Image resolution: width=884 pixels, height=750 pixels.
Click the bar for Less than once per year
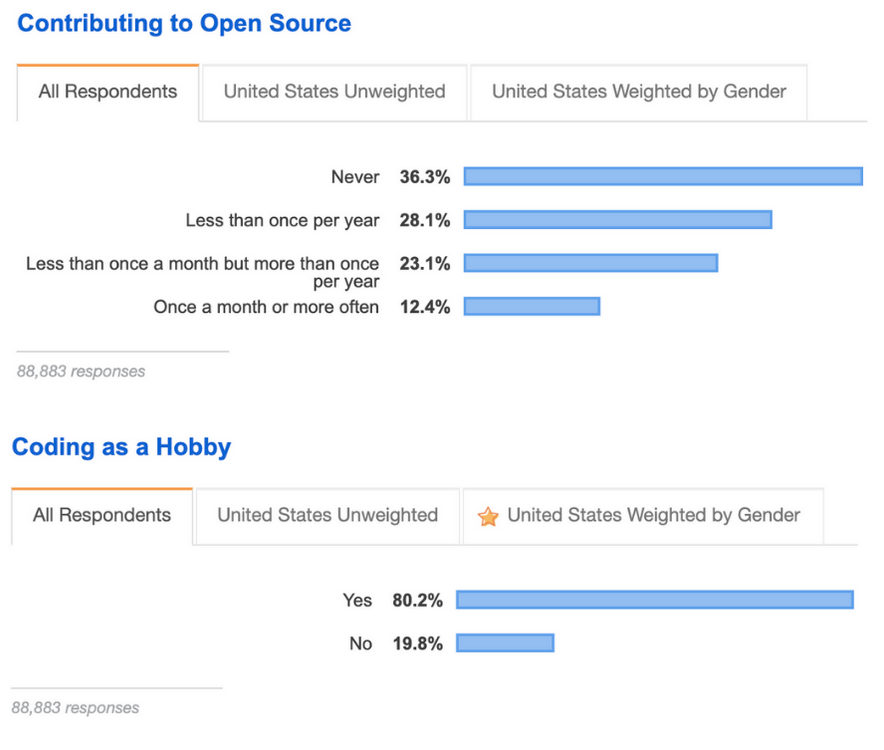pos(620,219)
